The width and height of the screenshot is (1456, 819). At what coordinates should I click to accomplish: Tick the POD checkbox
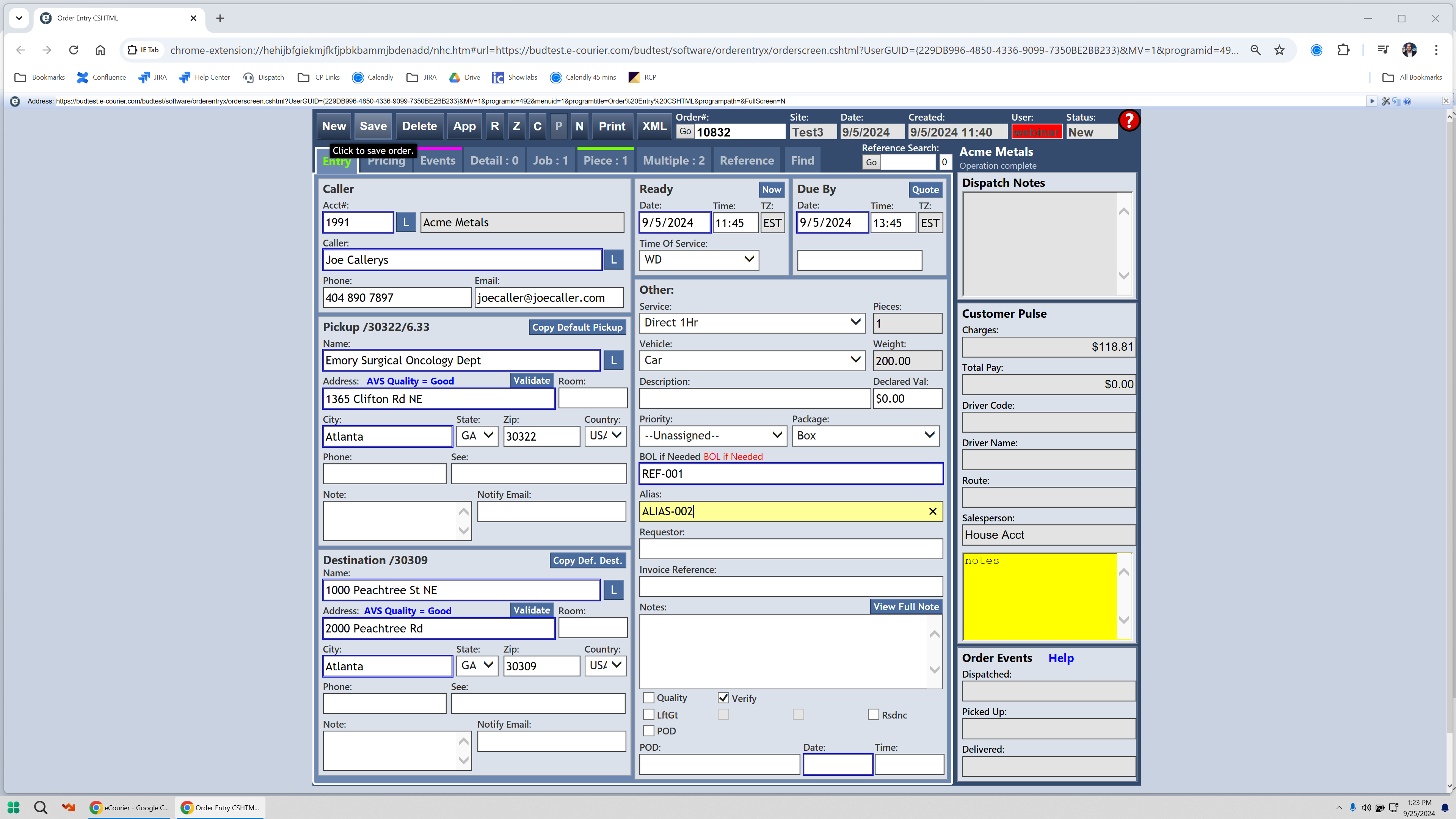[649, 731]
